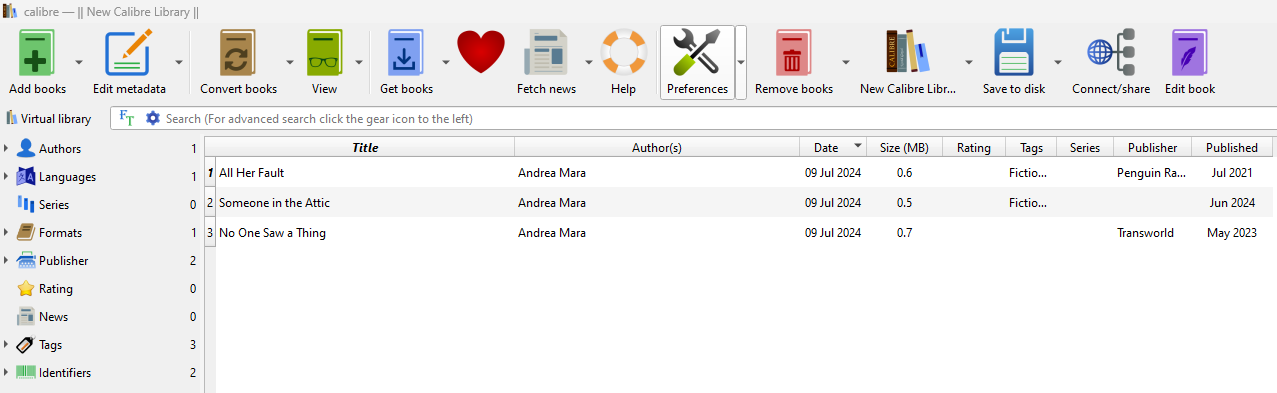The image size is (1277, 393).
Task: Expand the Publisher category in sidebar
Action: pyautogui.click(x=6, y=261)
